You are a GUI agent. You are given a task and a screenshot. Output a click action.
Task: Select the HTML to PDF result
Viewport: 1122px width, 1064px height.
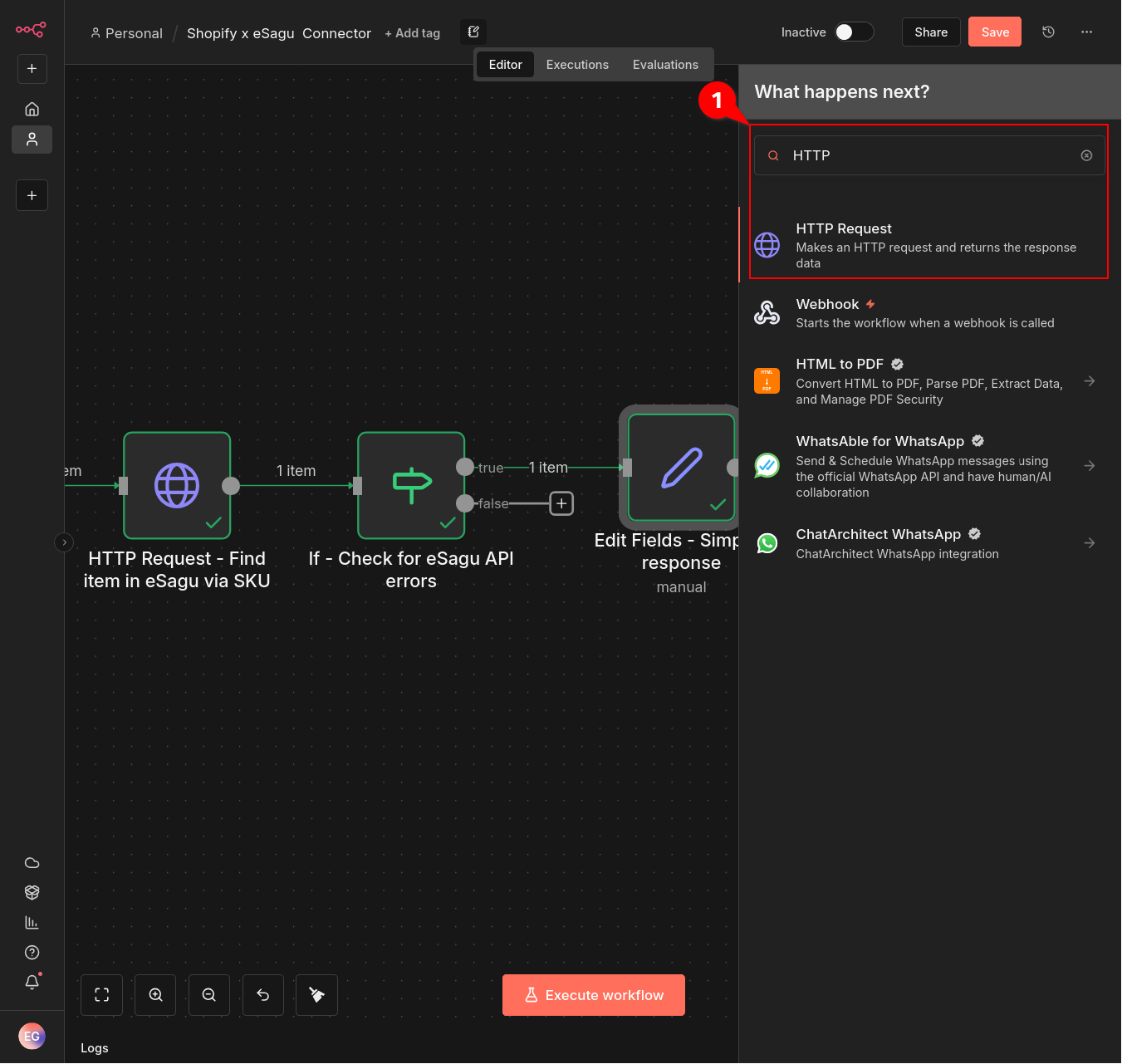pyautogui.click(x=929, y=381)
